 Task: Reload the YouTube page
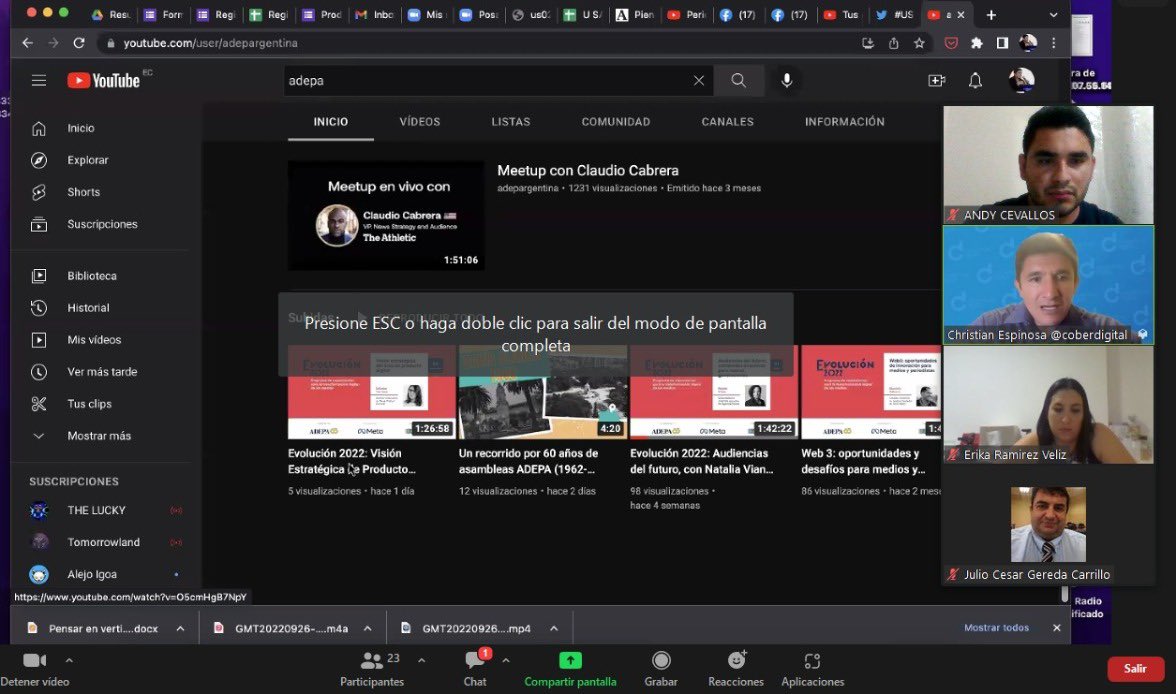79,43
